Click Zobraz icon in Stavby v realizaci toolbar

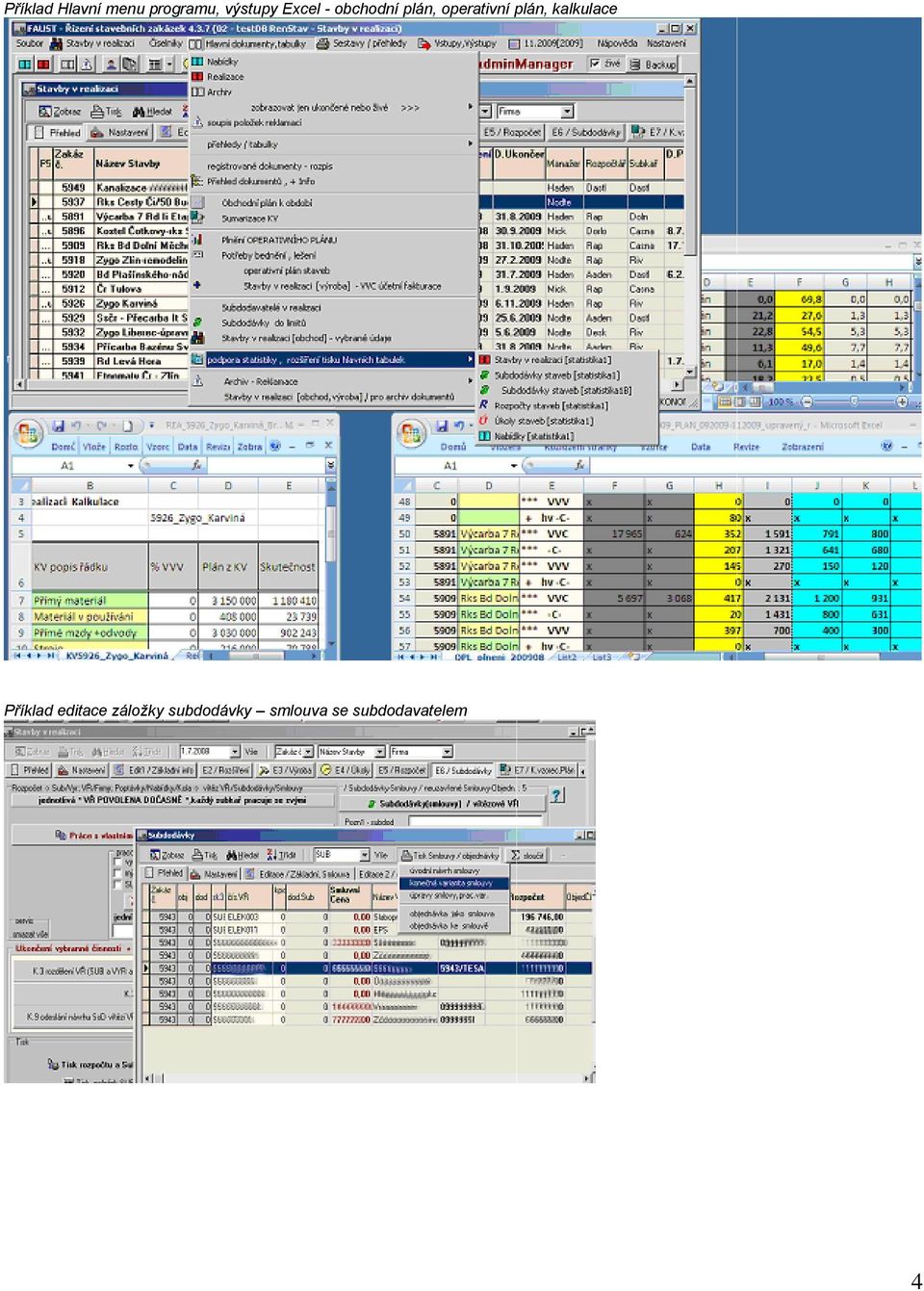click(60, 112)
